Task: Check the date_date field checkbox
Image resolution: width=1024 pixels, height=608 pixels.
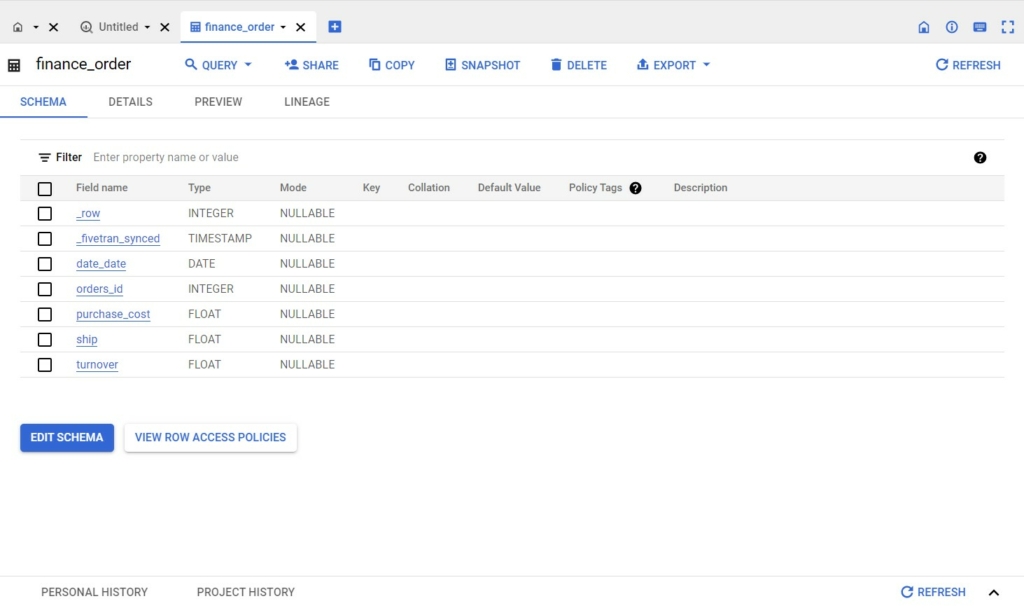Action: [44, 264]
